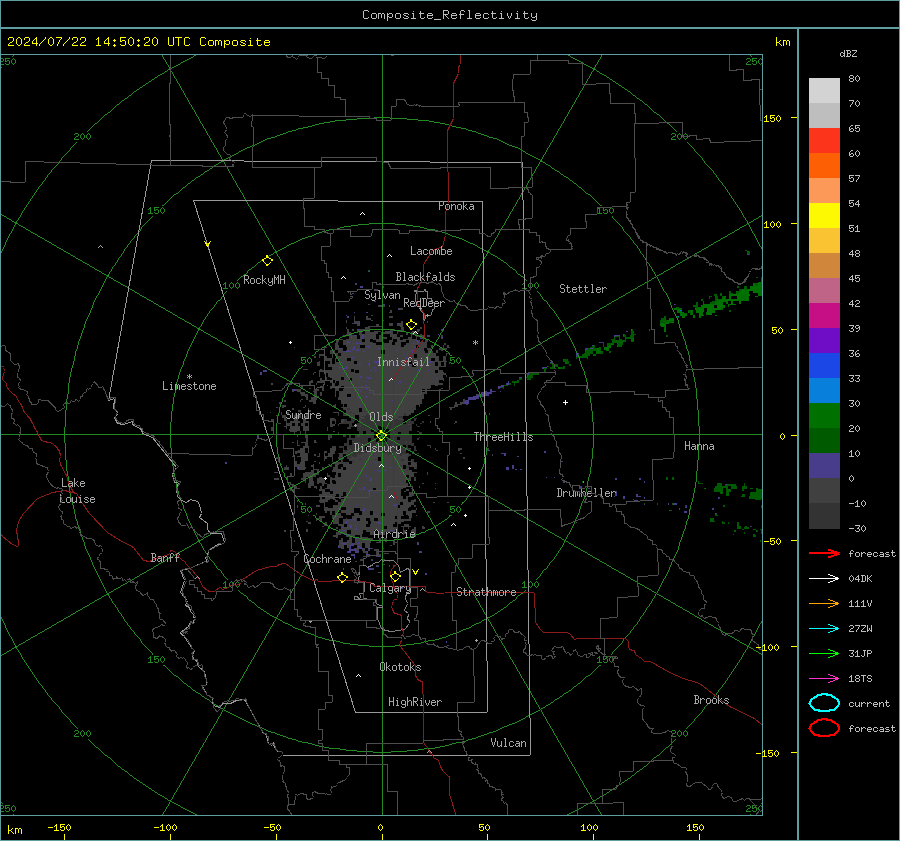Click the yellow diamond marker near RockyMH
The width and height of the screenshot is (900, 841).
pos(267,261)
